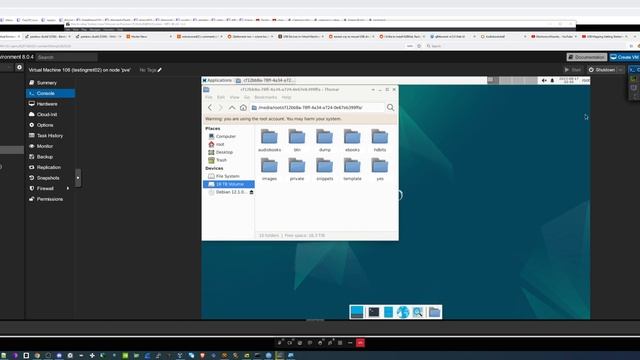Image resolution: width=640 pixels, height=360 pixels.
Task: Open Shutdown dropdown arrow
Action: (x=620, y=70)
